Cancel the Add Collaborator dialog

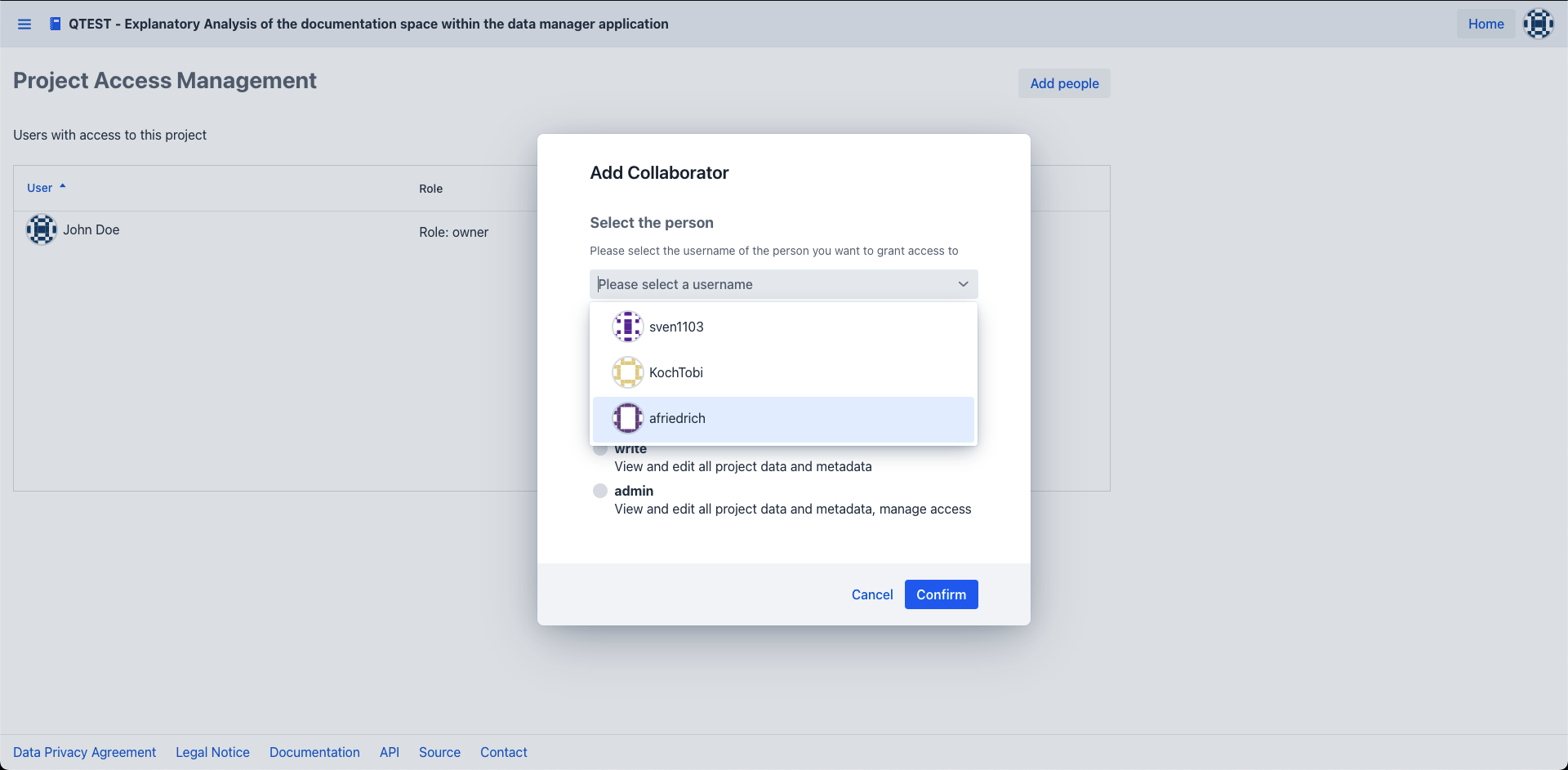[x=871, y=594]
